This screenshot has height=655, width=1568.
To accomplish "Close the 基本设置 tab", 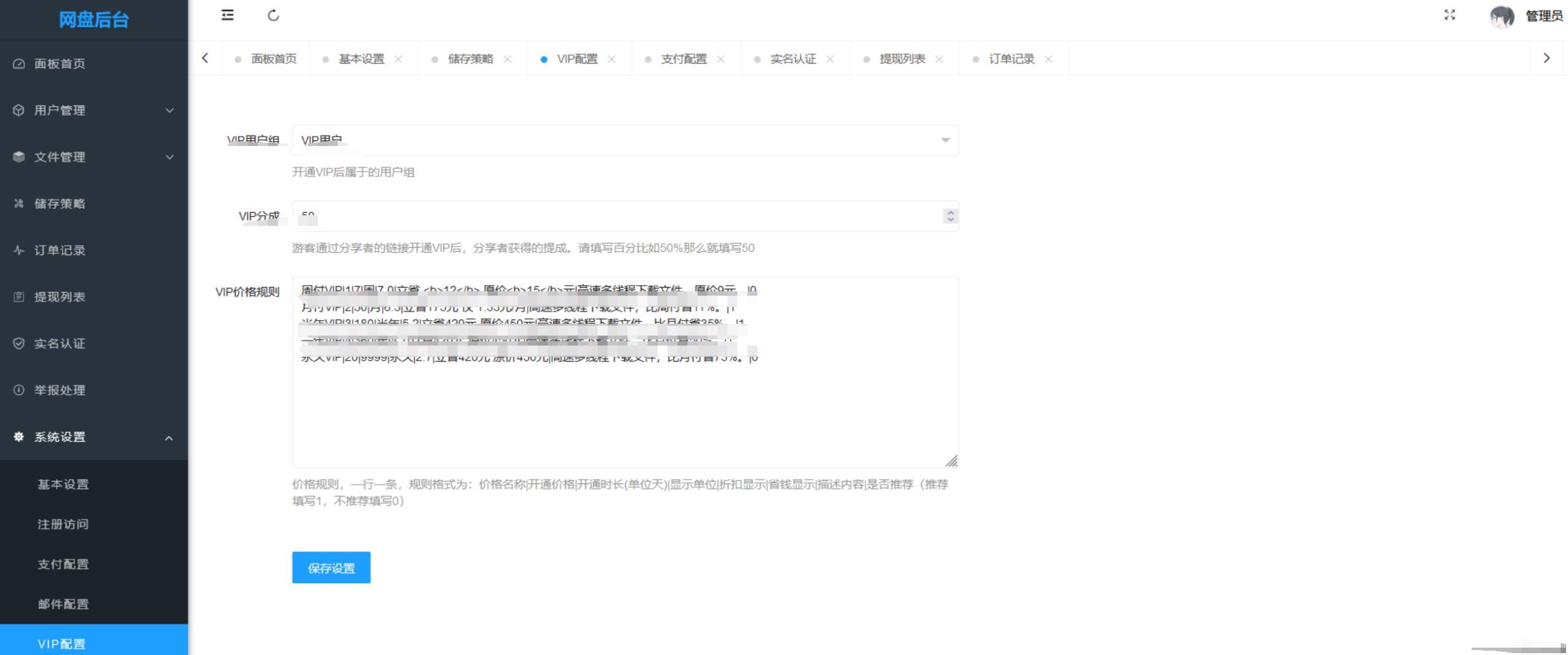I will click(x=398, y=59).
